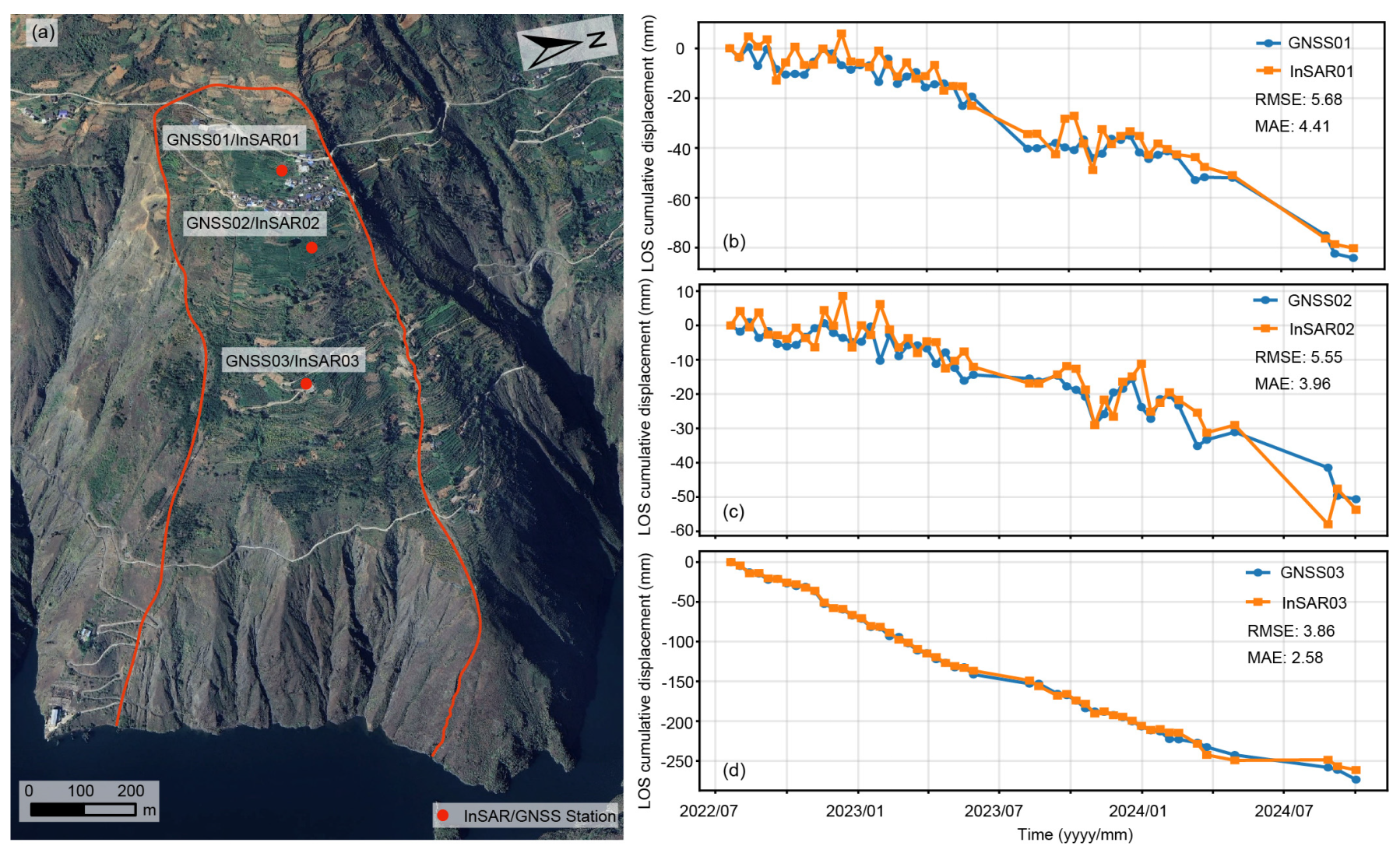This screenshot has width=1400, height=860.
Task: Click the 2024/07 time axis tick label
Action: (x=1284, y=811)
